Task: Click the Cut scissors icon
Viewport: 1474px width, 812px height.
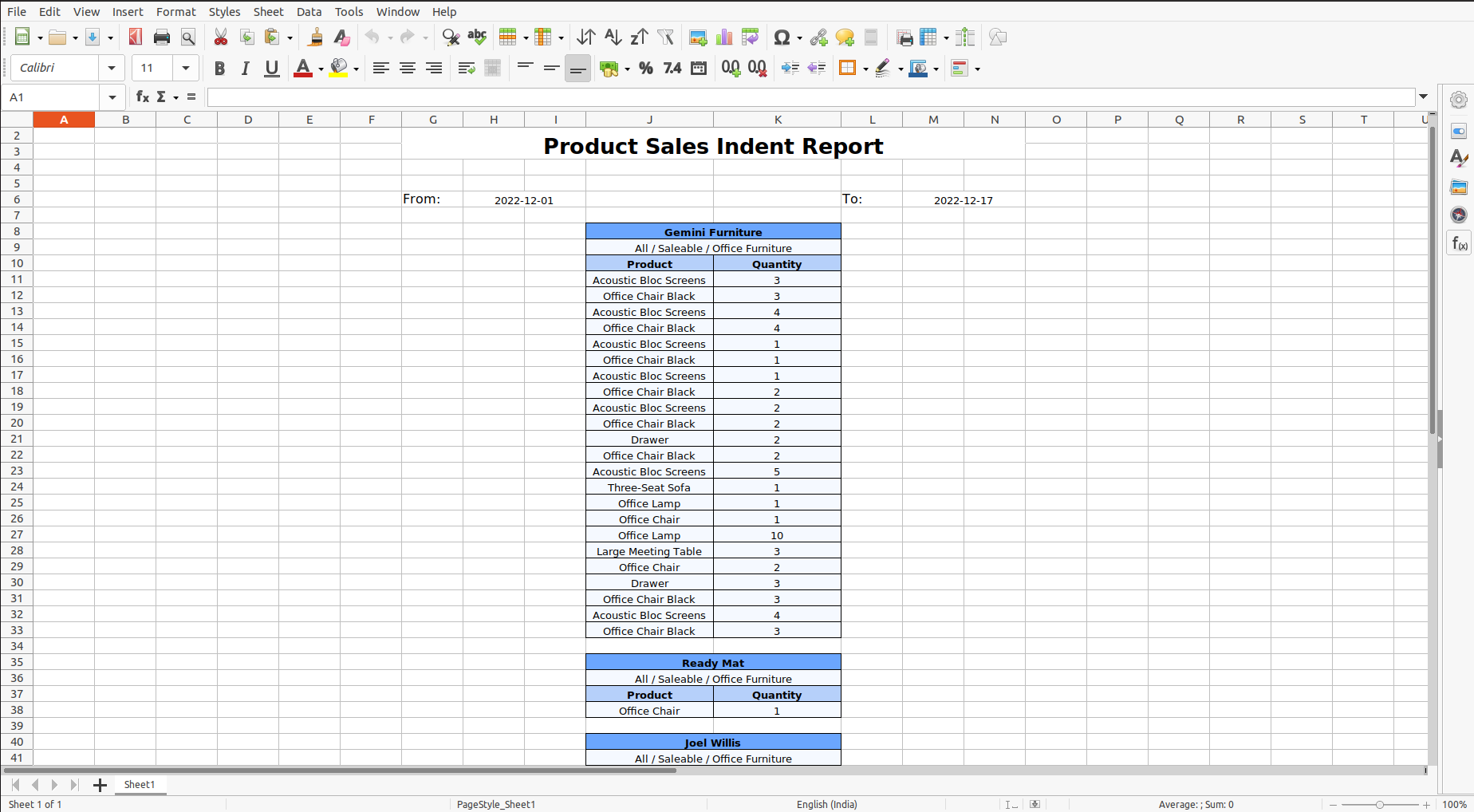Action: [221, 37]
